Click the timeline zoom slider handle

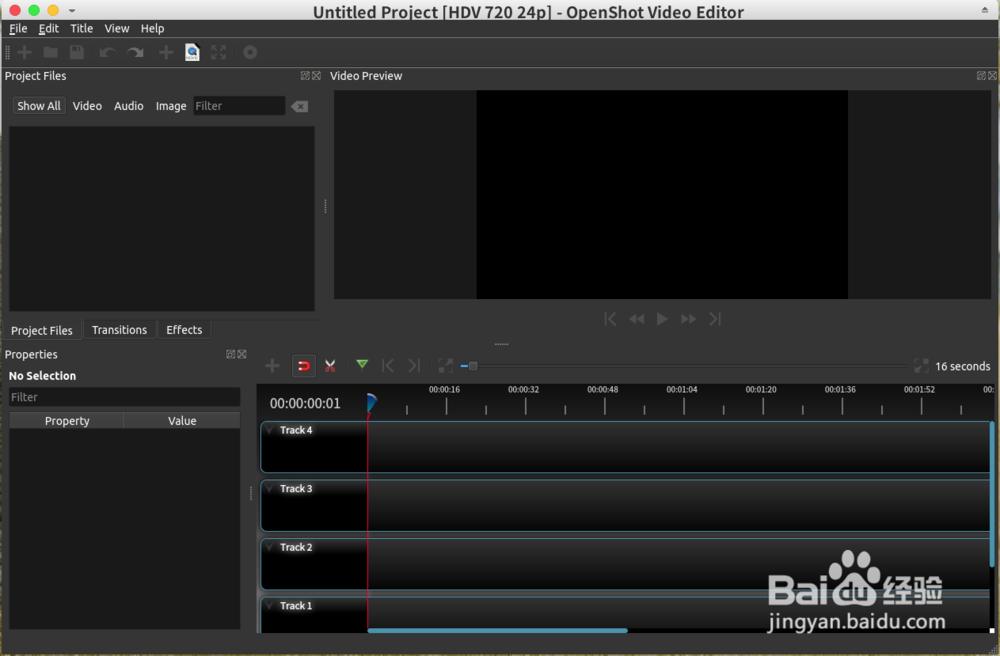click(473, 366)
